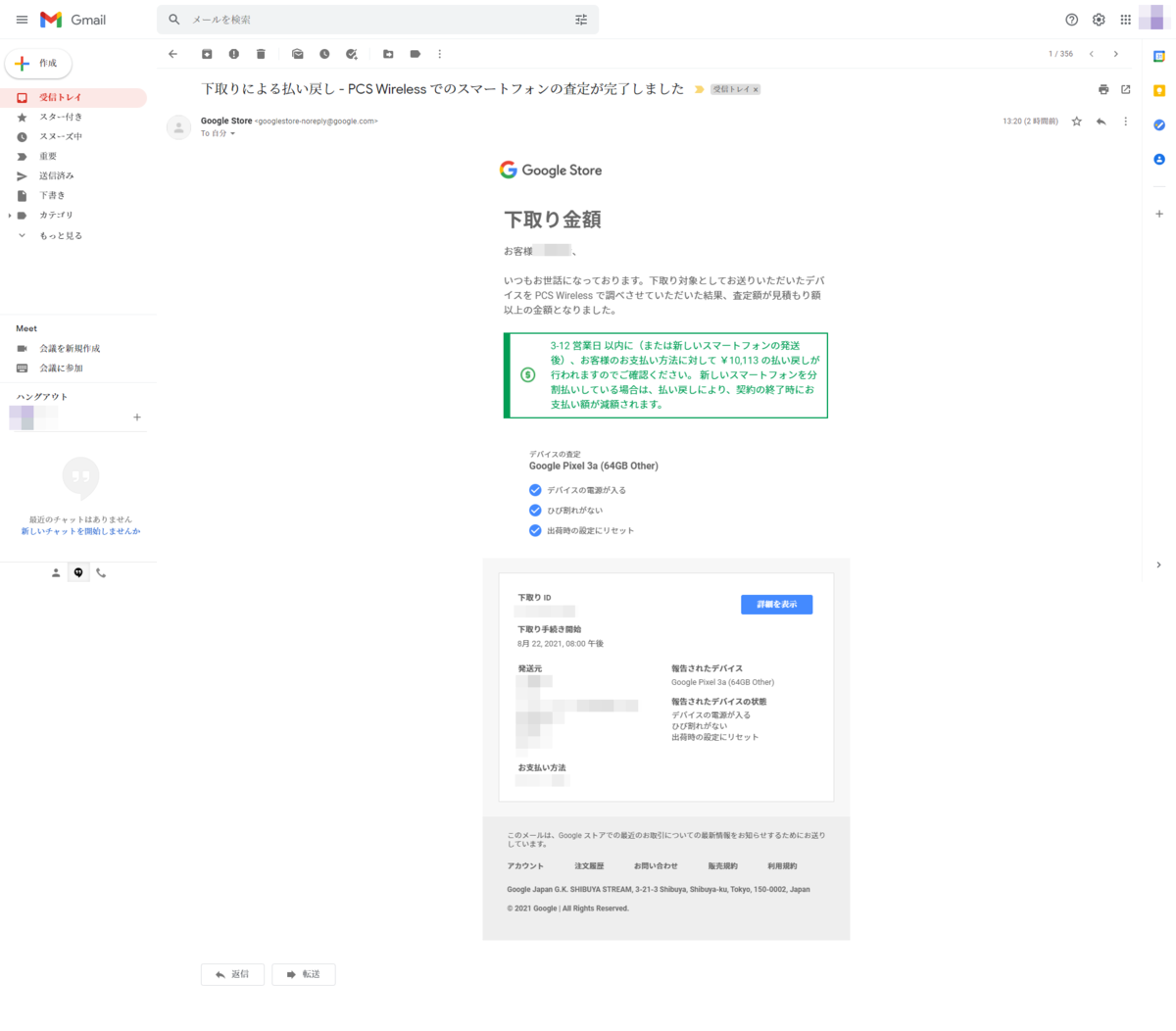Image resolution: width=1176 pixels, height=1031 pixels.
Task: Start new Hangouts chat plus button
Action: [x=137, y=417]
